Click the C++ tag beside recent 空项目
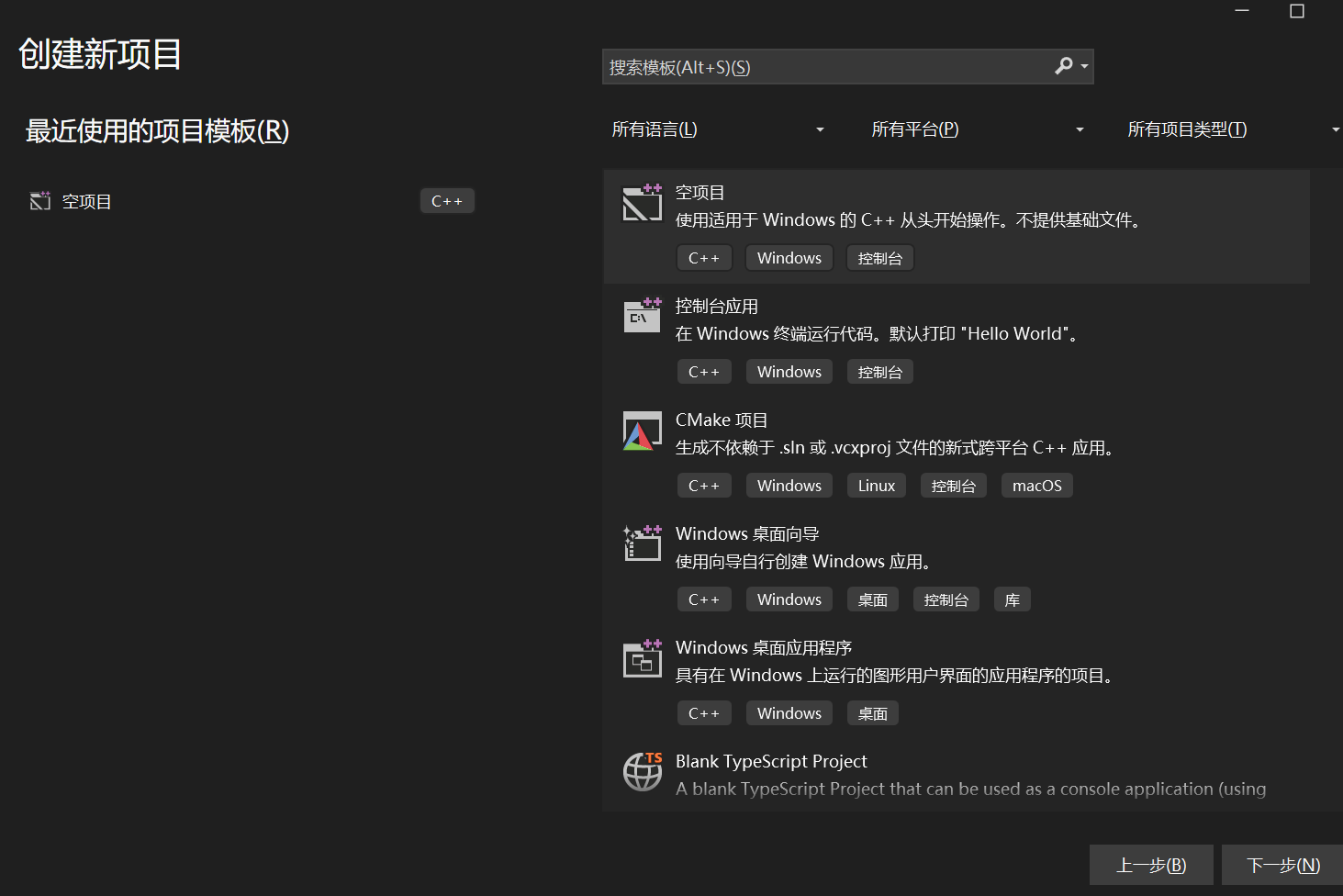This screenshot has height=896, width=1343. pyautogui.click(x=447, y=200)
